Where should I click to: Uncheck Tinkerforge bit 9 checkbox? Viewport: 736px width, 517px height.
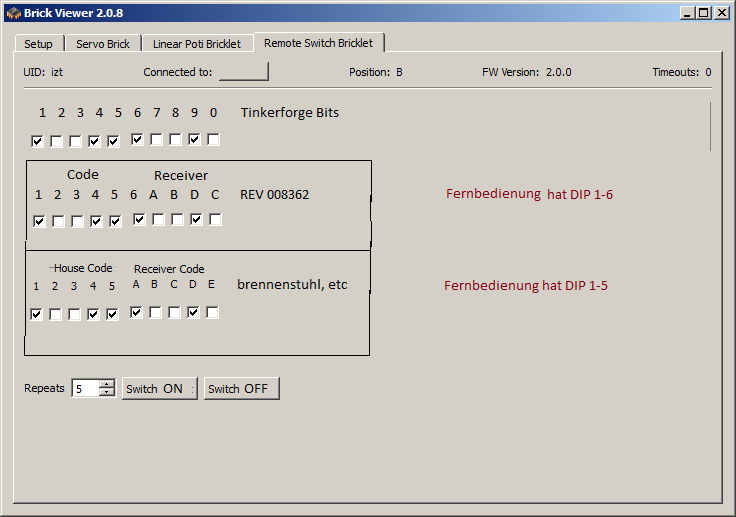[194, 139]
